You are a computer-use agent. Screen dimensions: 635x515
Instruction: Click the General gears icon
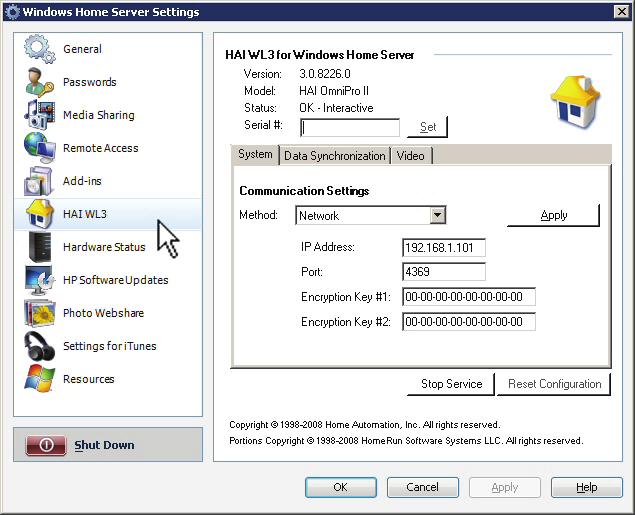39,49
